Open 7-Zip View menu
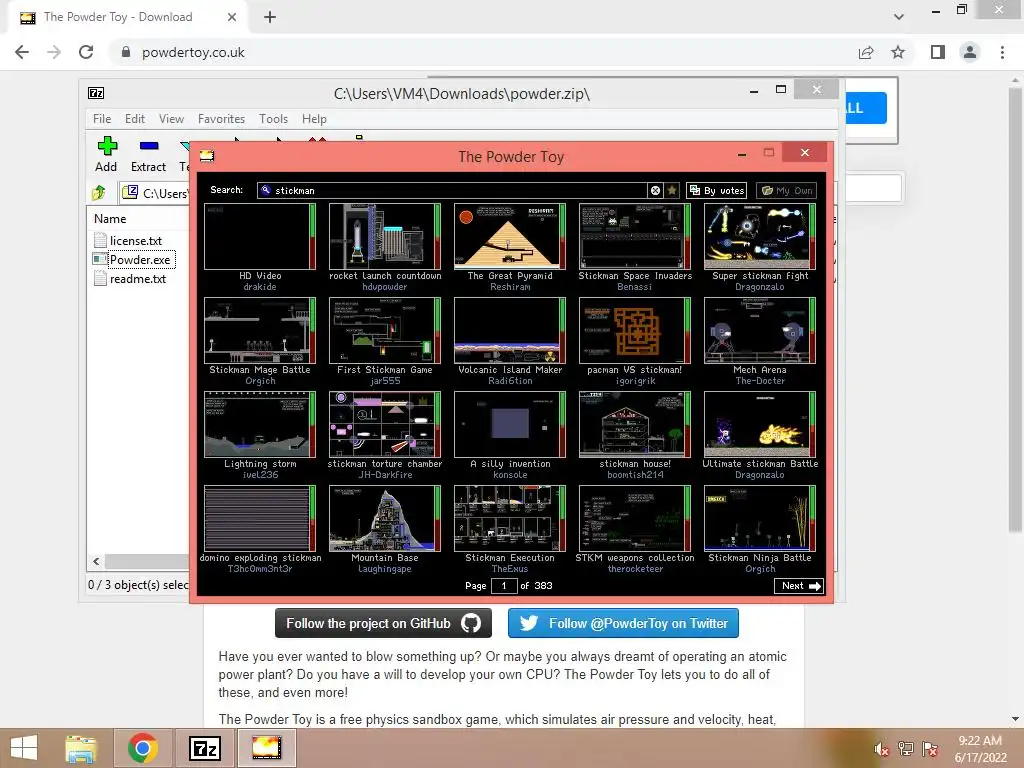 point(171,119)
